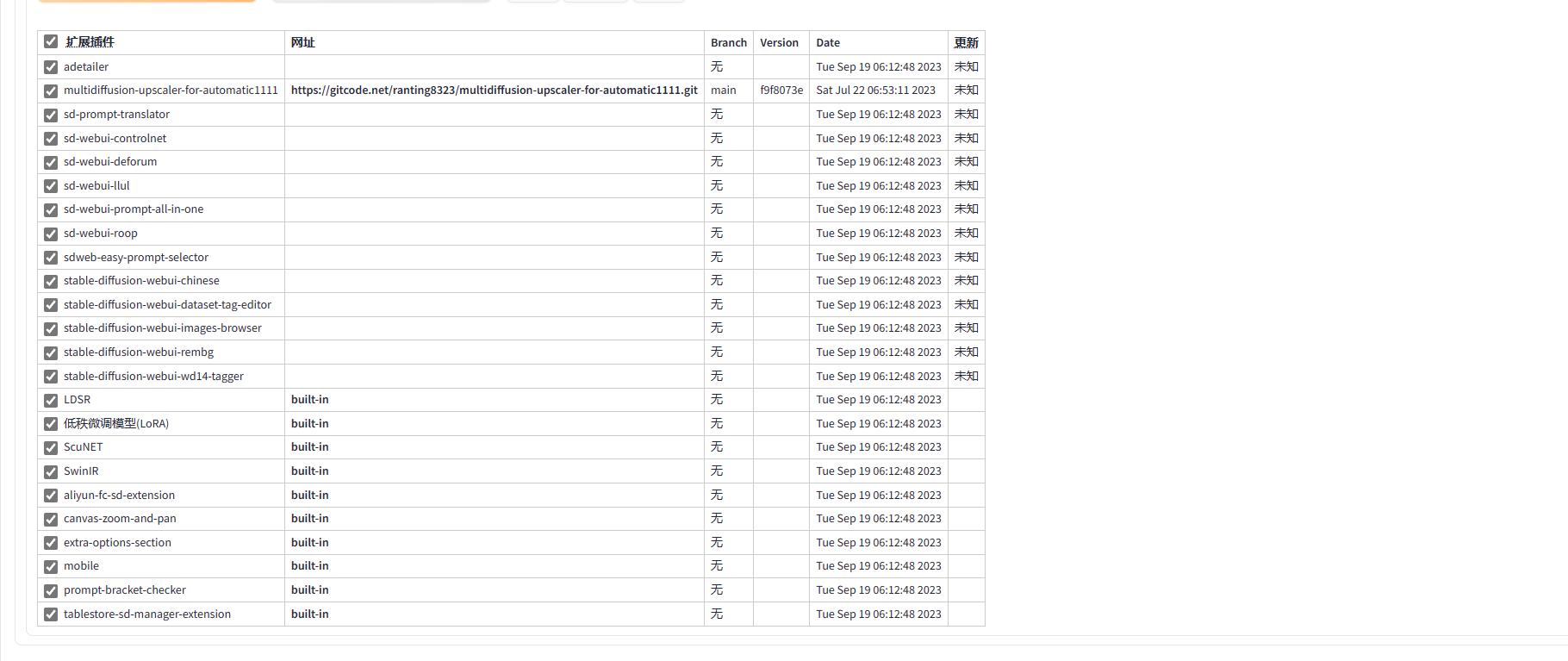Click the stable-diffusion-webui-wd14-tagger extension name

tap(153, 377)
